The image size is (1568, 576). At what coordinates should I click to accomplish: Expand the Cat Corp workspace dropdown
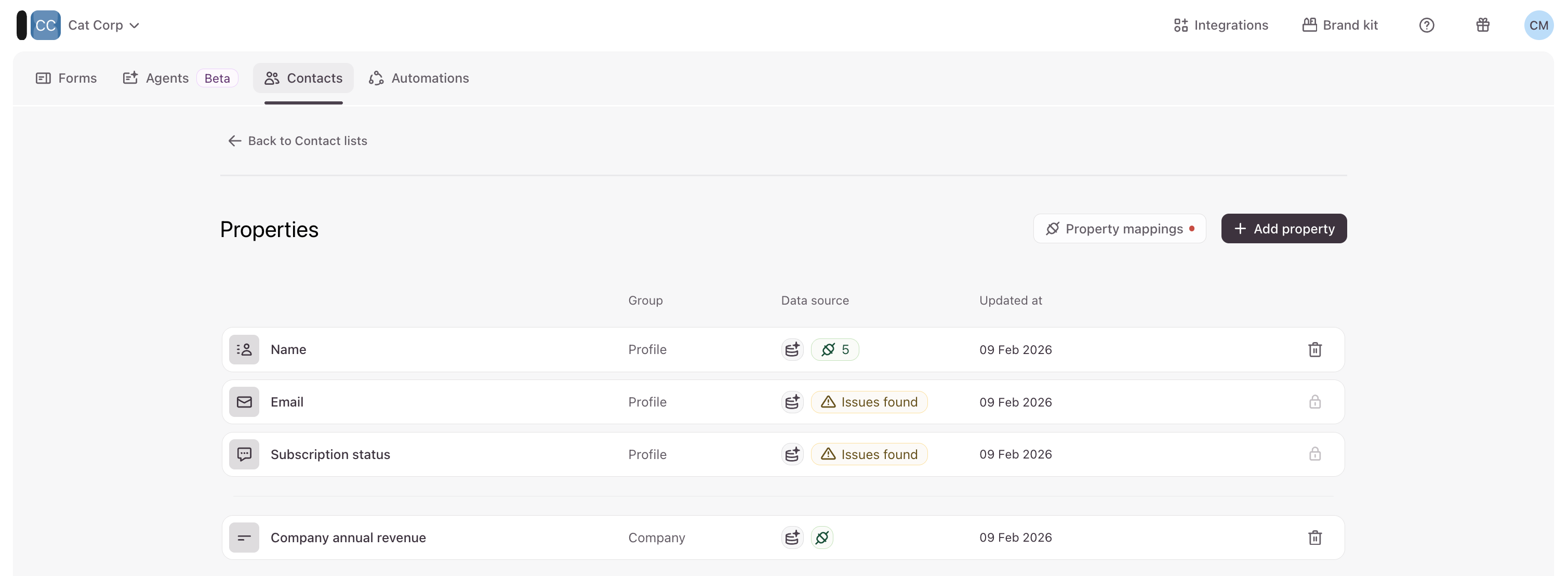point(103,25)
